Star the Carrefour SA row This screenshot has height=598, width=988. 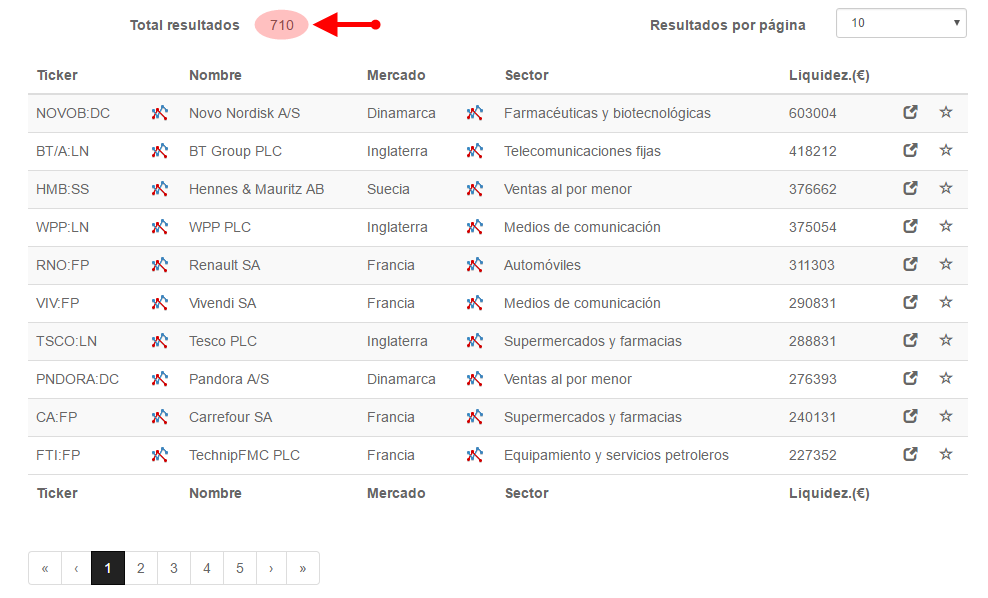[946, 416]
